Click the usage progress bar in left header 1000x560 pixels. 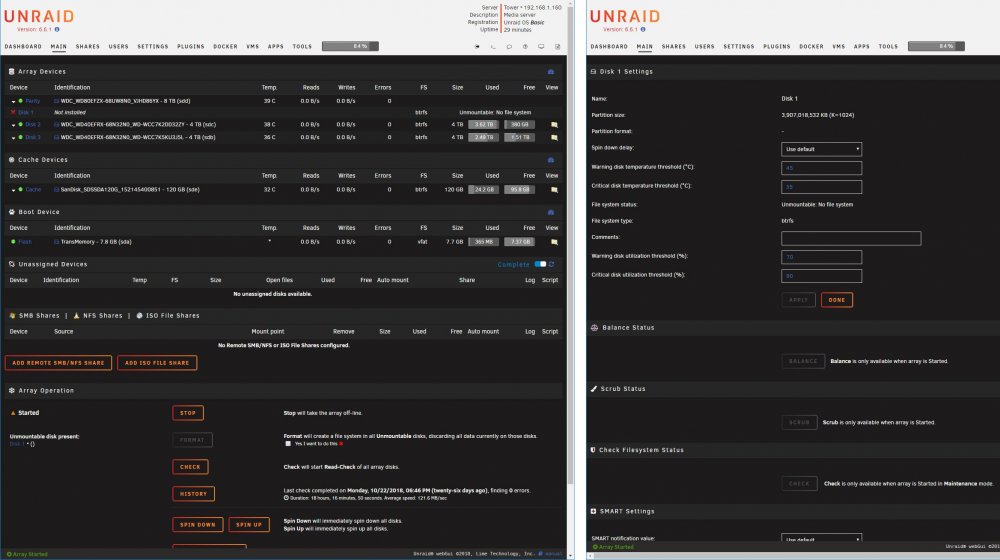tap(350, 46)
